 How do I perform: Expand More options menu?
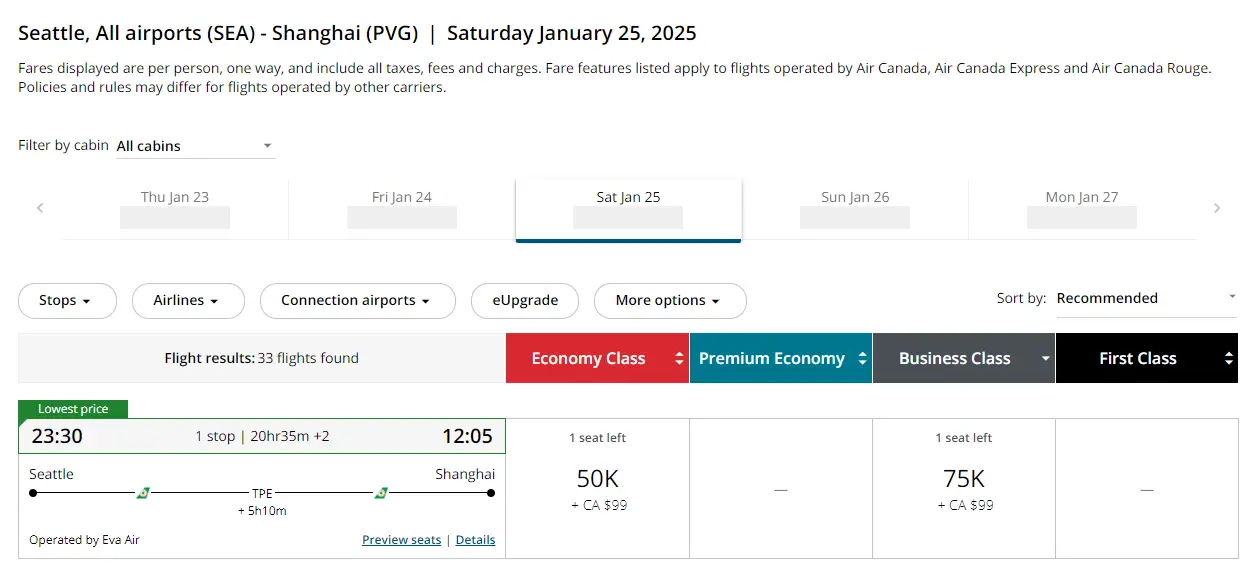pos(669,301)
